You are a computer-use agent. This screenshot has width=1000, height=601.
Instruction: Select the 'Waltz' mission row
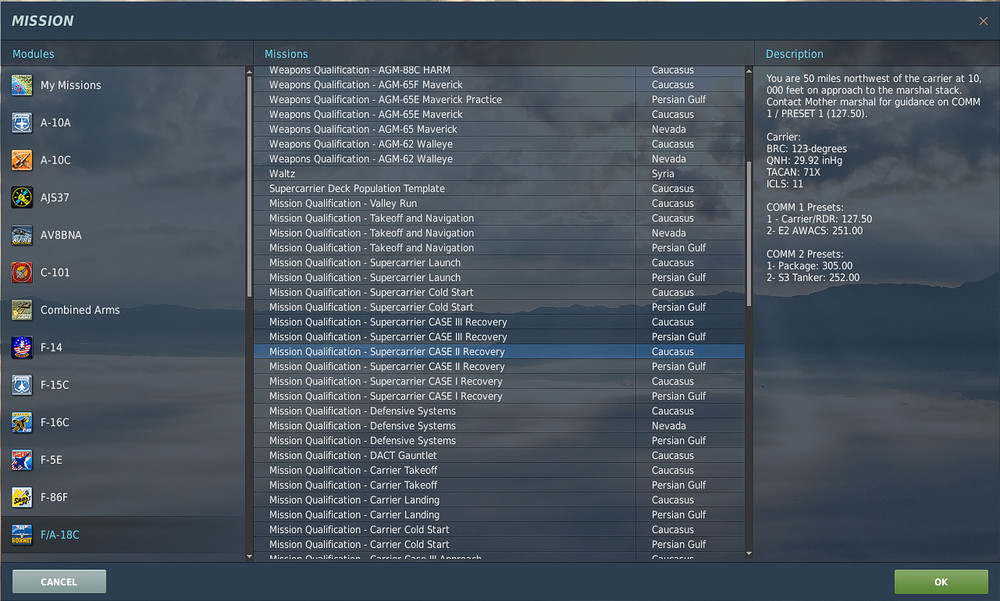point(499,174)
